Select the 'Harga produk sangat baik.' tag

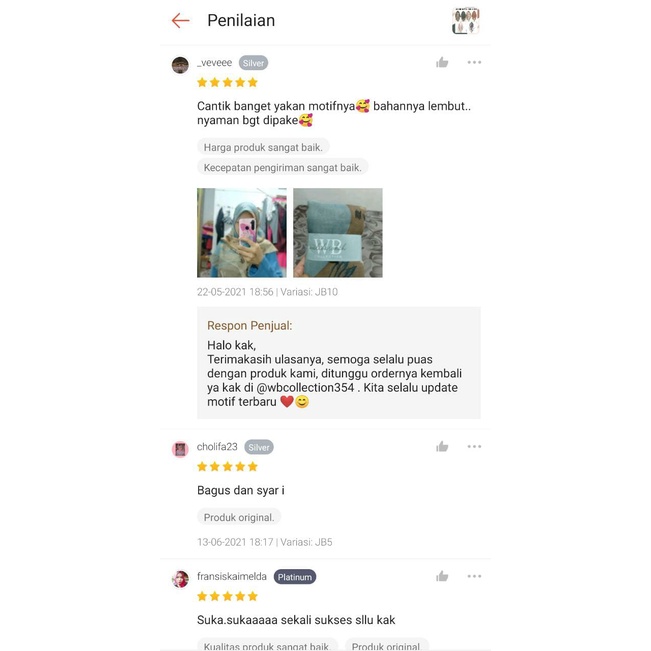pos(263,147)
